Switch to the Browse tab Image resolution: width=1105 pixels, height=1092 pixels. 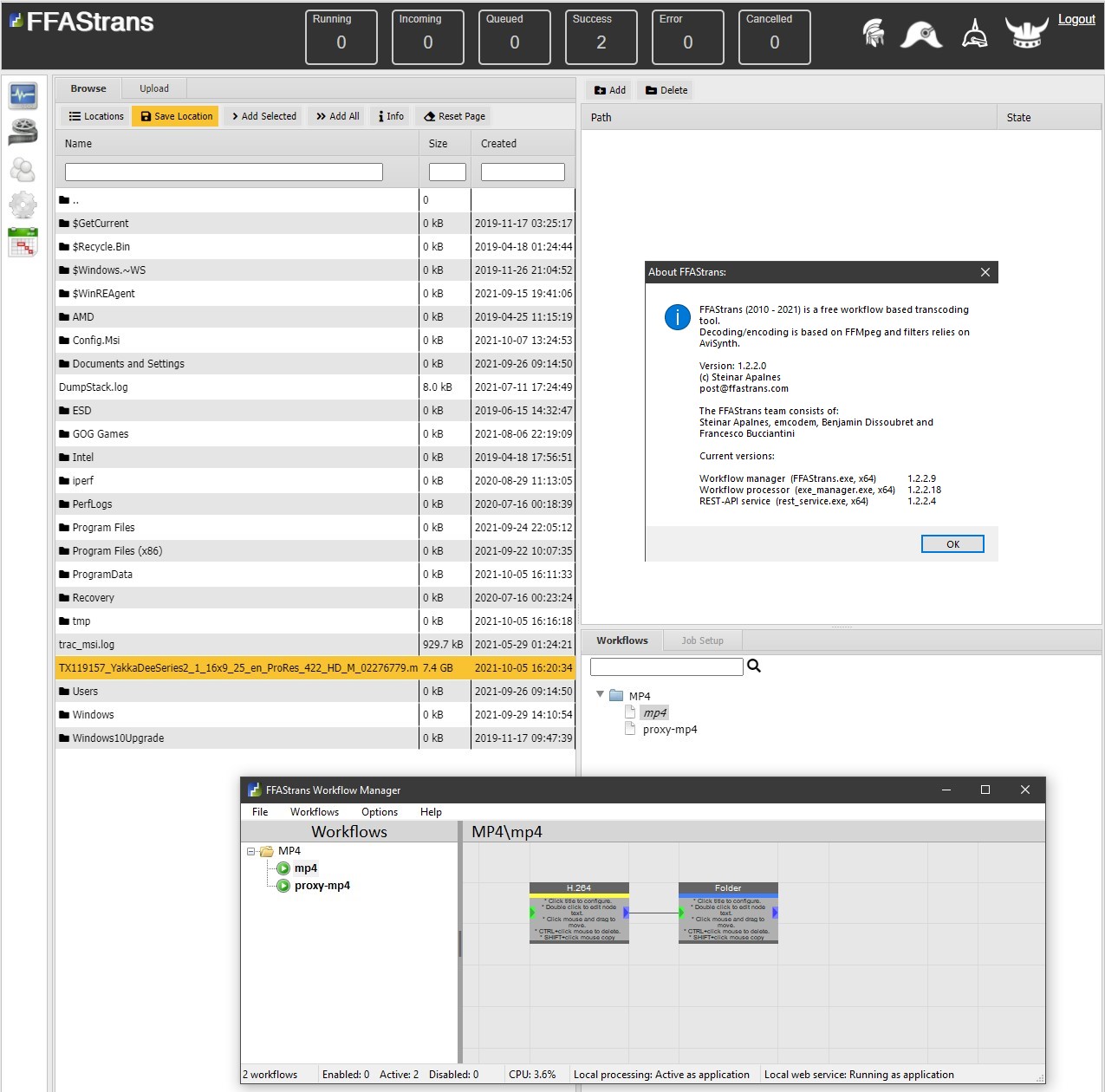(88, 88)
